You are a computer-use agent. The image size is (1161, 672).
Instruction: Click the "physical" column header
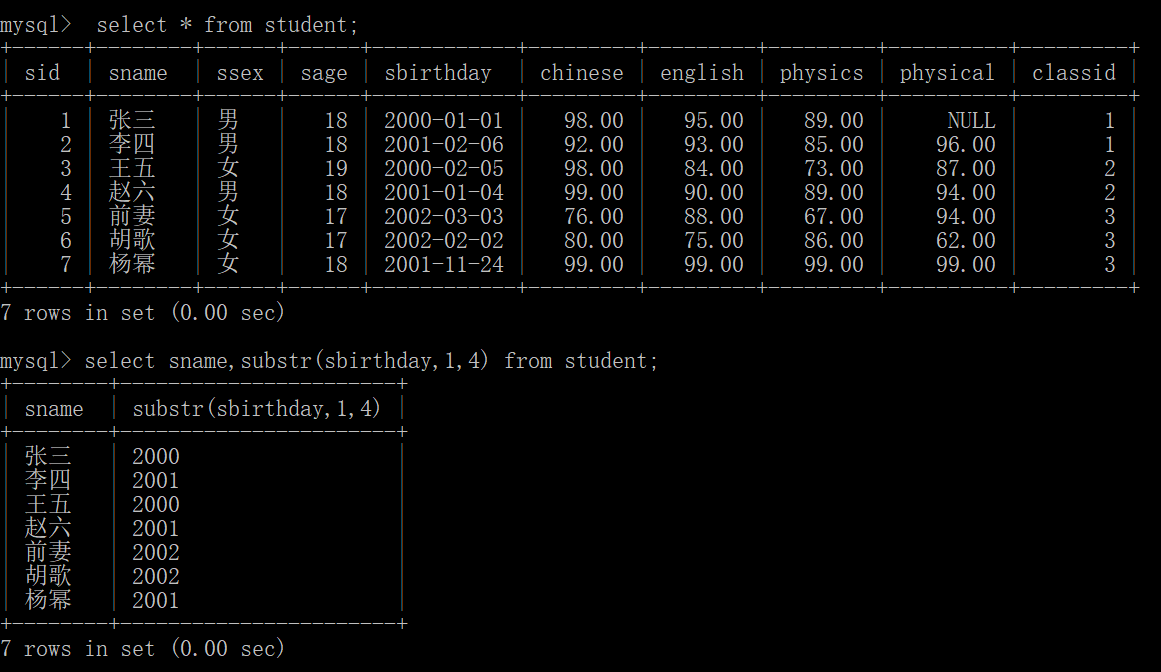(947, 73)
